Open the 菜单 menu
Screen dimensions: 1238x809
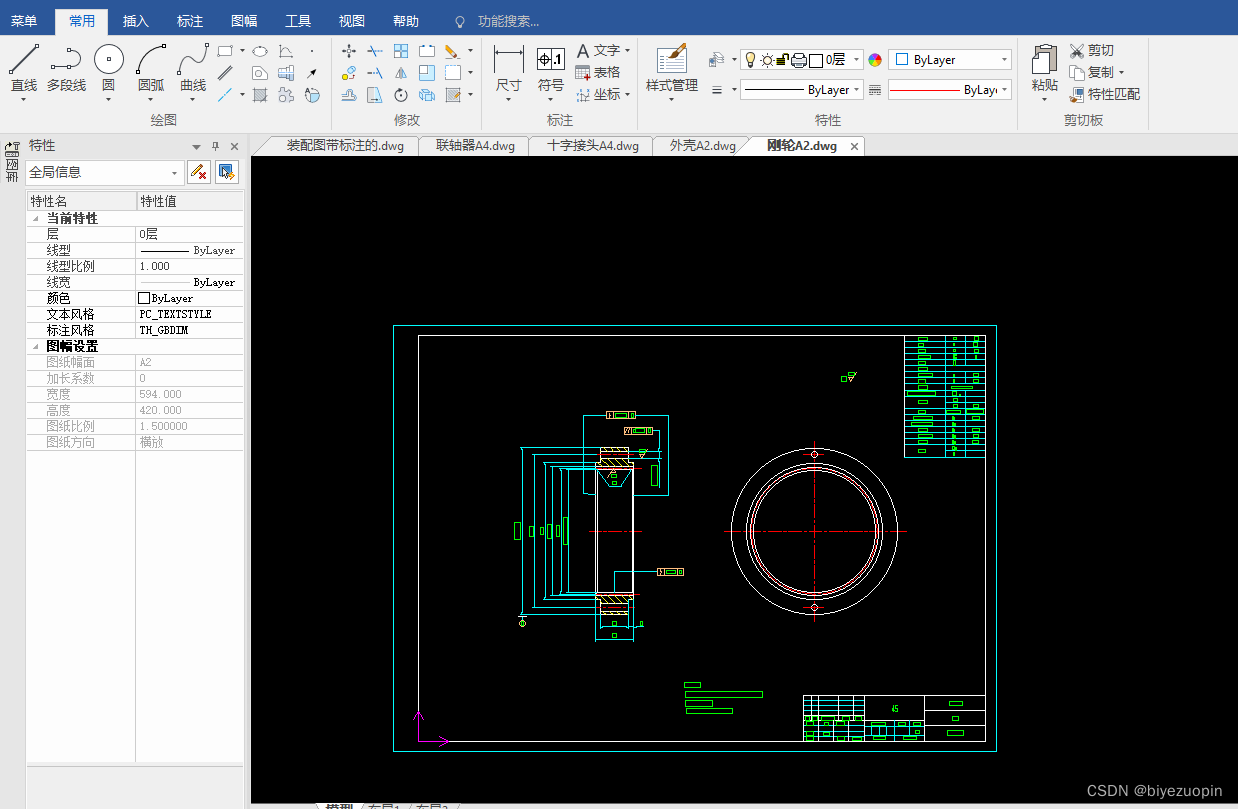(x=24, y=20)
